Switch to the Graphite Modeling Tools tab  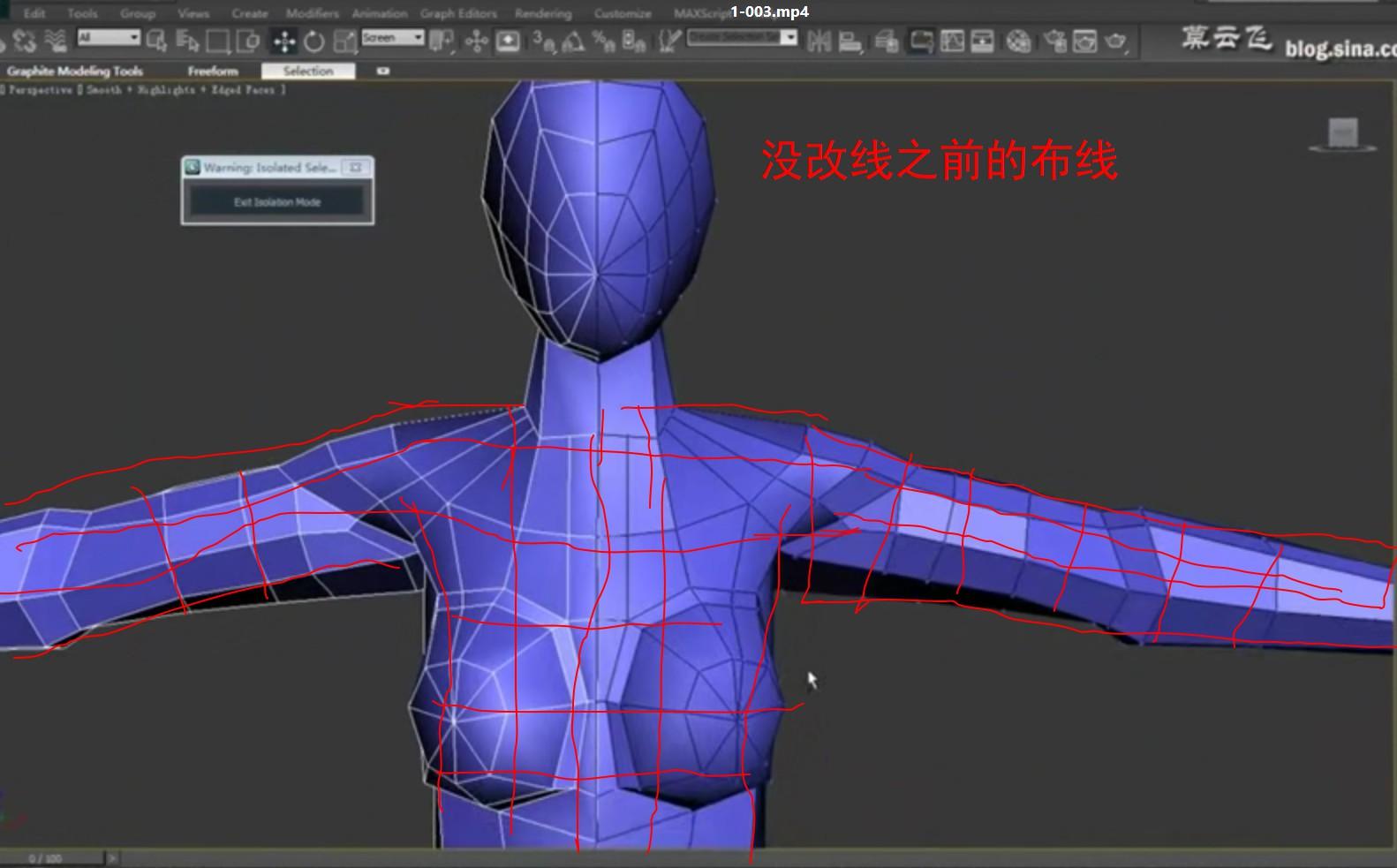[74, 71]
